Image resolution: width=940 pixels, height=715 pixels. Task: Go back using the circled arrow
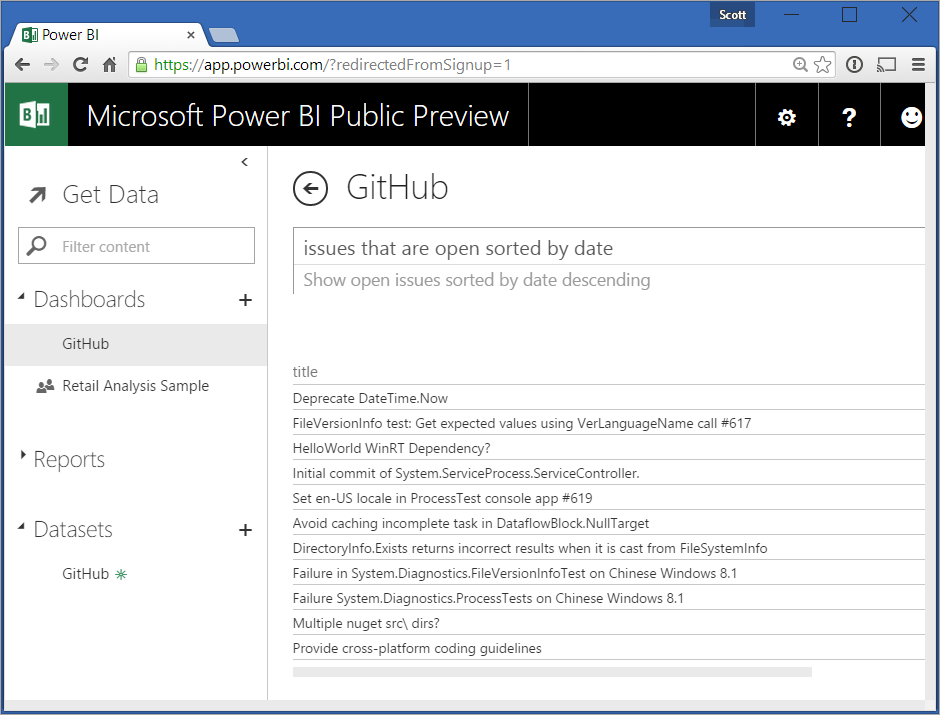tap(311, 188)
